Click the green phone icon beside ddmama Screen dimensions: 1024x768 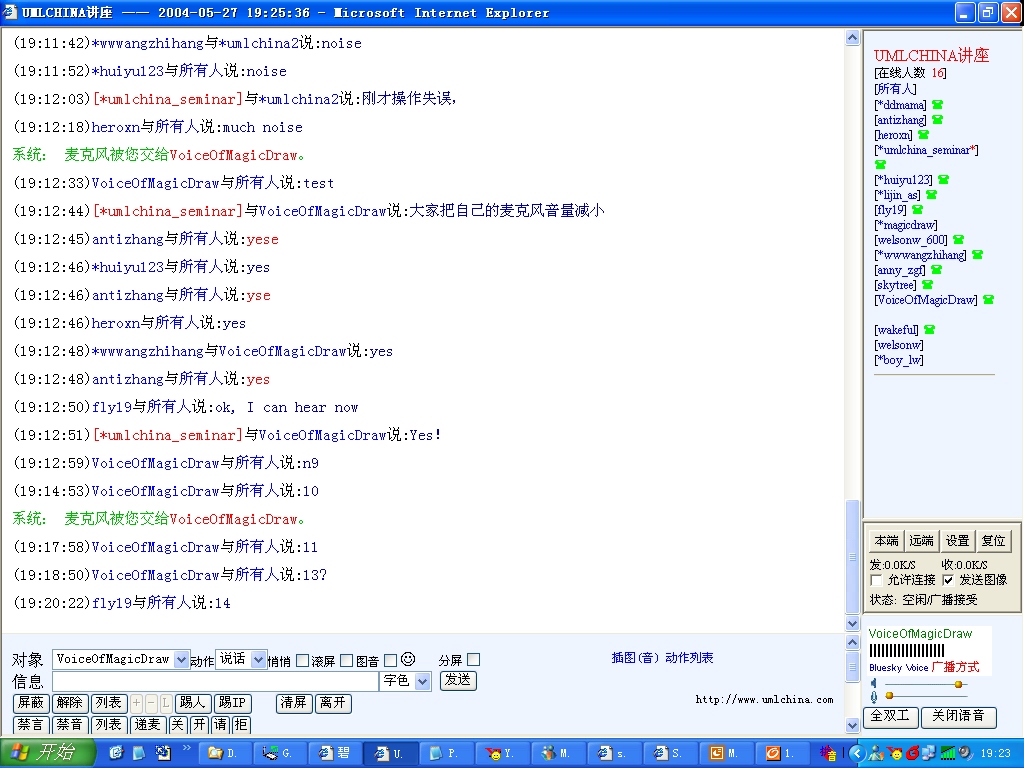click(938, 104)
